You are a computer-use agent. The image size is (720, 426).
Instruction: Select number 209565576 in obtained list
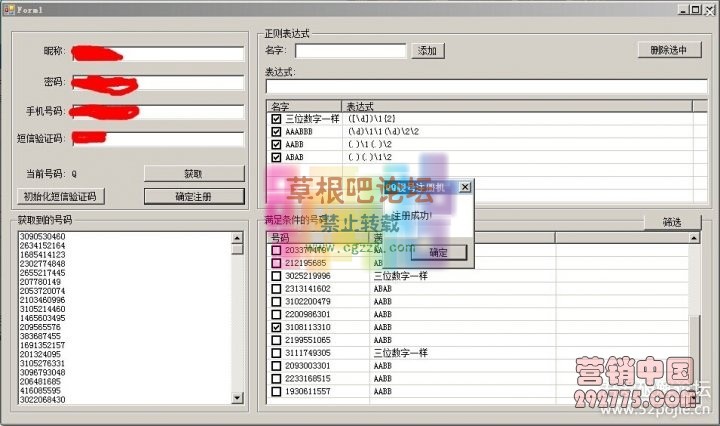[x=40, y=327]
